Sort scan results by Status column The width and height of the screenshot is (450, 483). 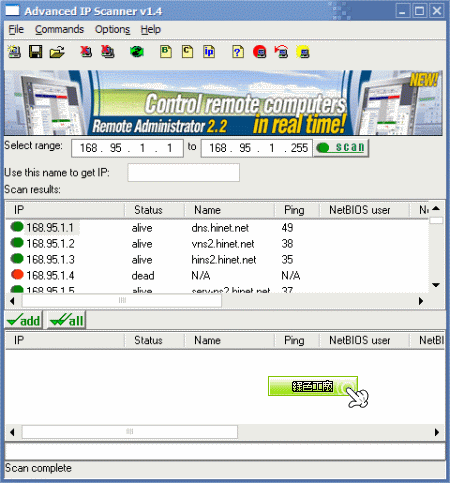[x=155, y=210]
